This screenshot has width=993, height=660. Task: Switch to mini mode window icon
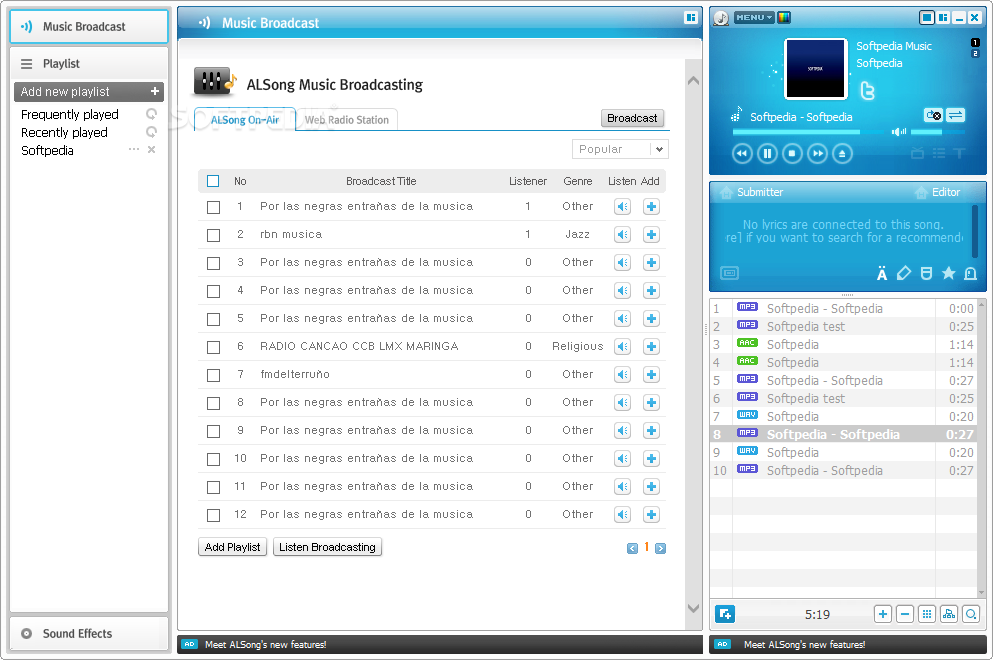click(x=927, y=18)
